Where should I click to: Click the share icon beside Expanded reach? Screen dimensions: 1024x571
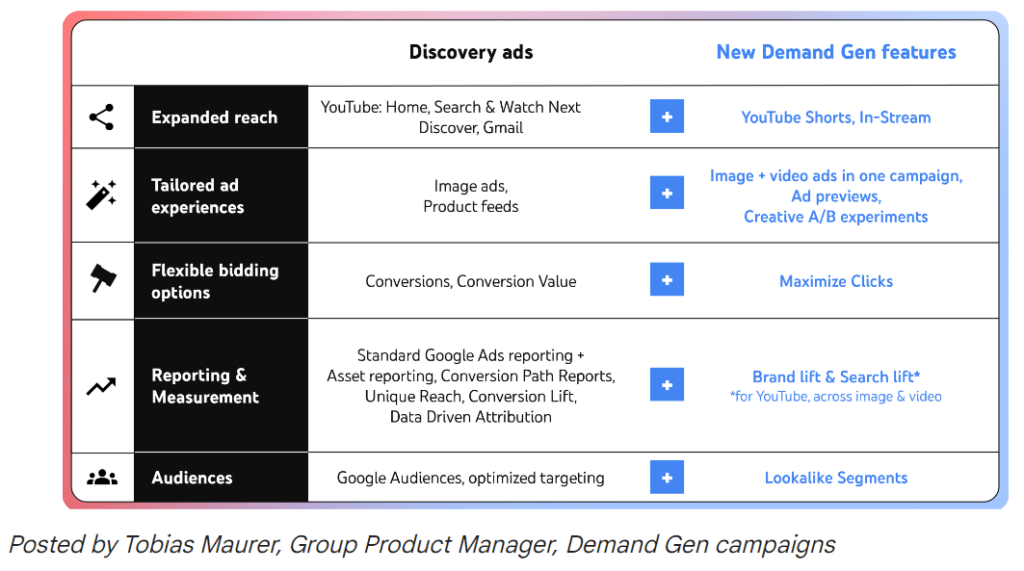(x=101, y=117)
